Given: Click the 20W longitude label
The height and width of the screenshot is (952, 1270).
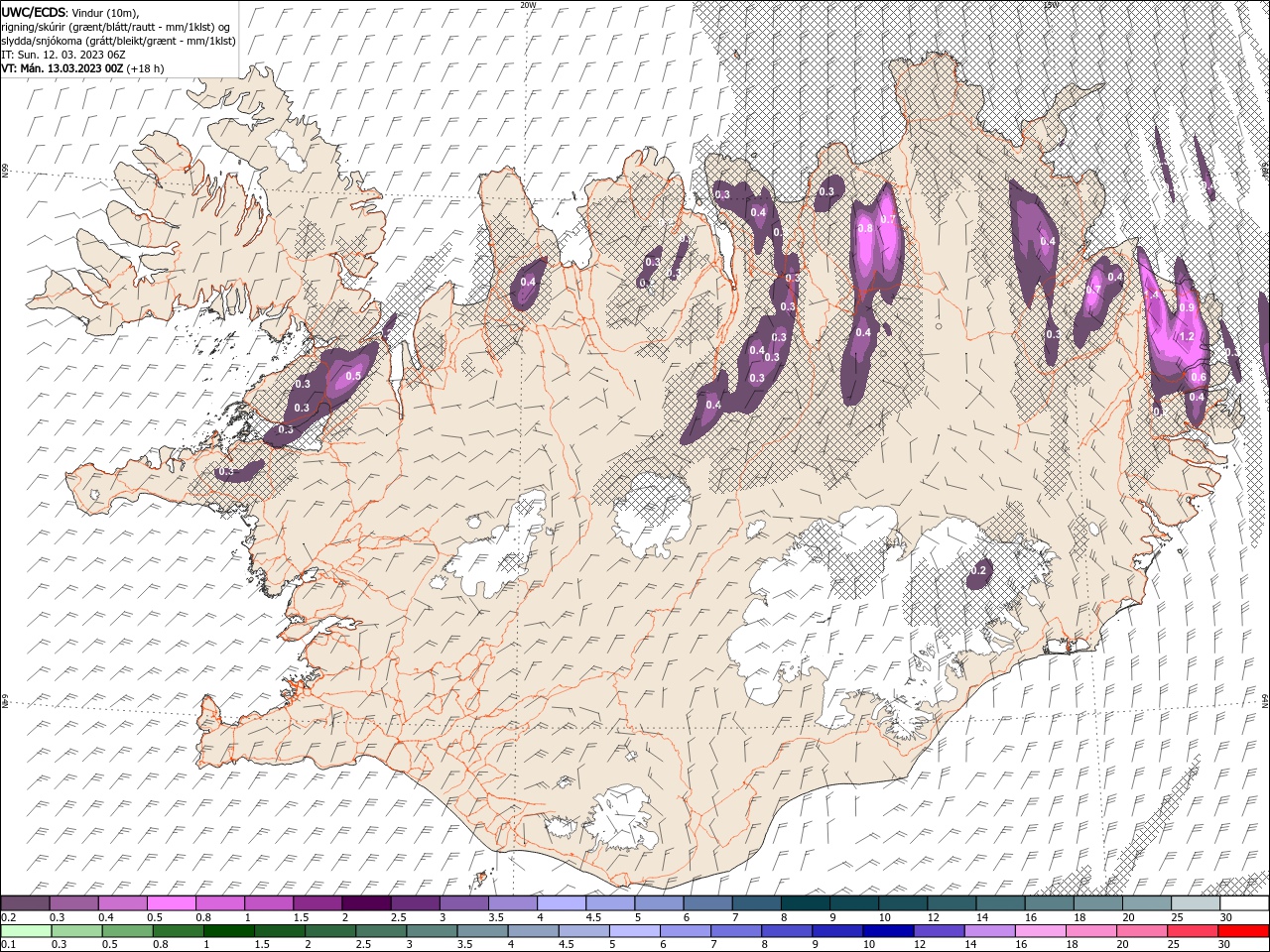Looking at the screenshot, I should click(x=528, y=5).
